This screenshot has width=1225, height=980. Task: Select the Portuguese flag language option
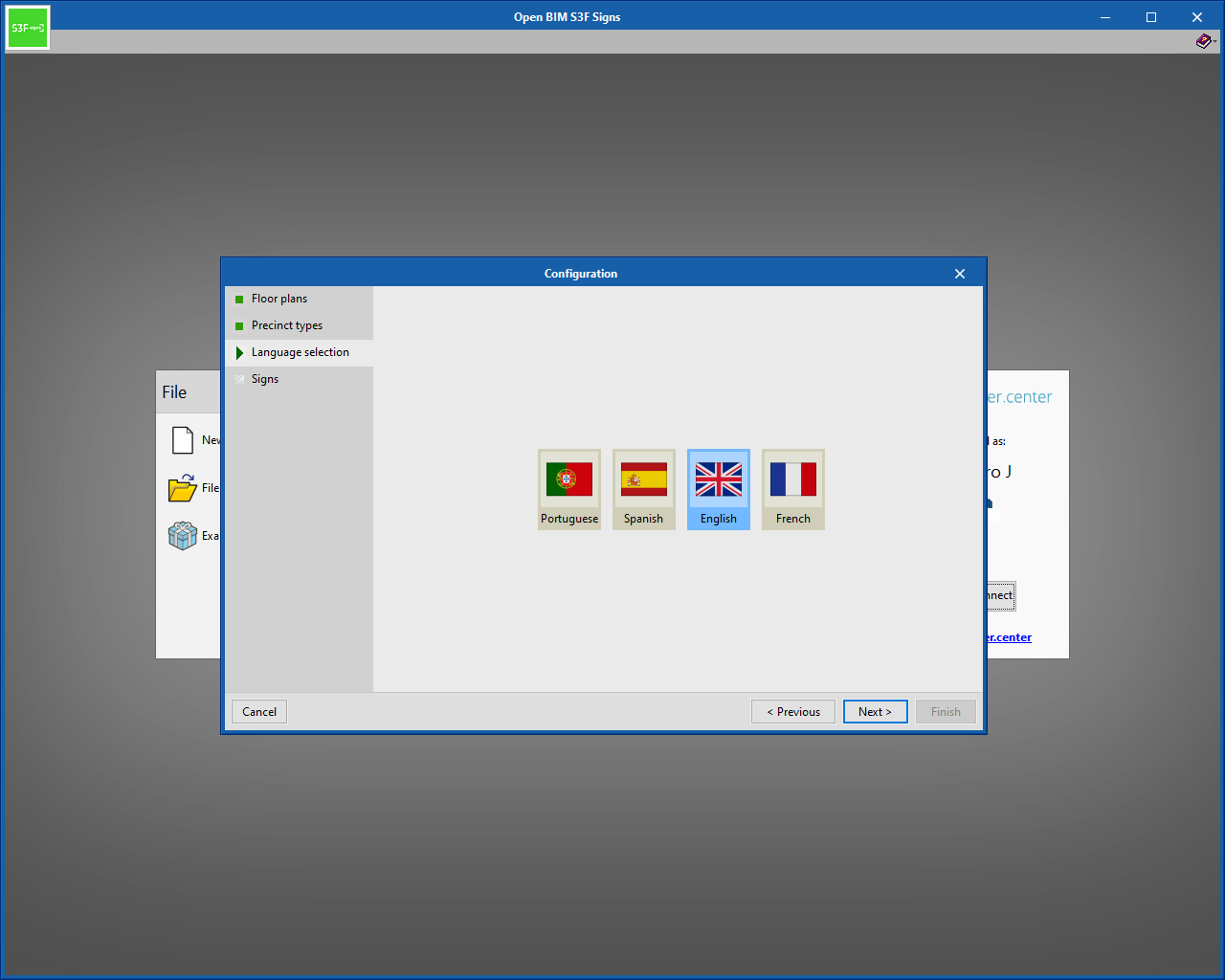pos(569,488)
